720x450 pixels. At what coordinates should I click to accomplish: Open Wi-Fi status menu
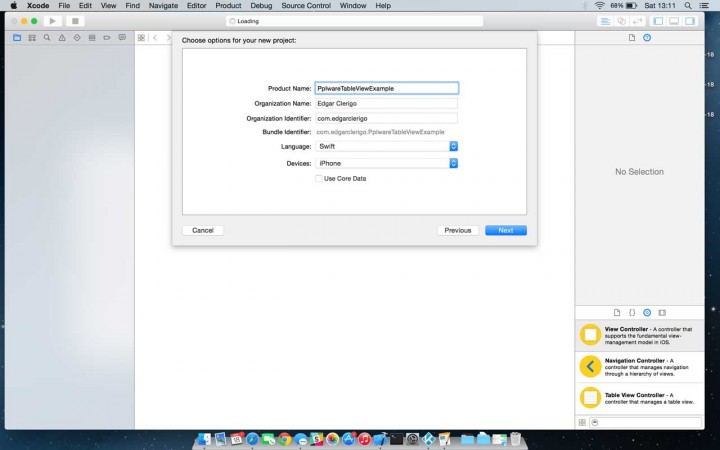tap(599, 6)
